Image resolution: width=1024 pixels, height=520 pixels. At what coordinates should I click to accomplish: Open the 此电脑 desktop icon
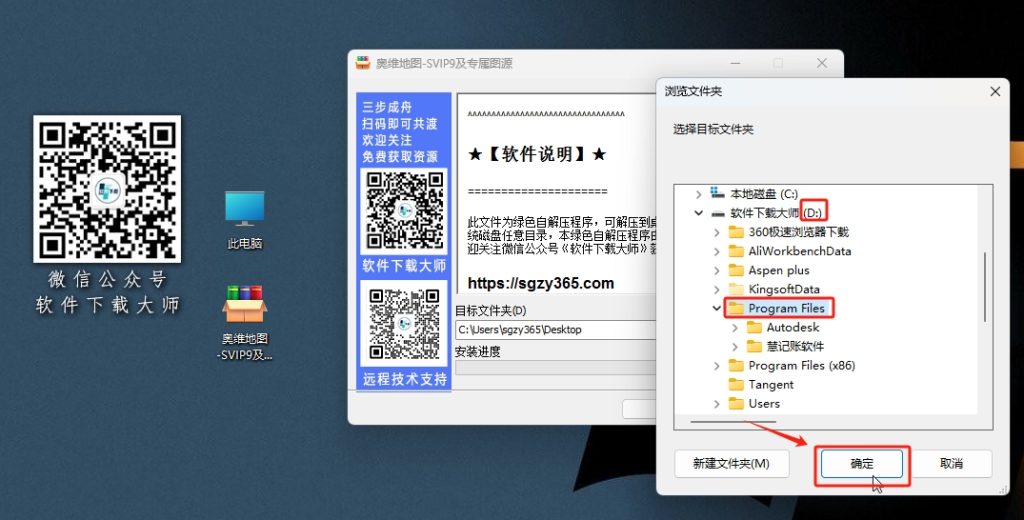click(x=245, y=219)
